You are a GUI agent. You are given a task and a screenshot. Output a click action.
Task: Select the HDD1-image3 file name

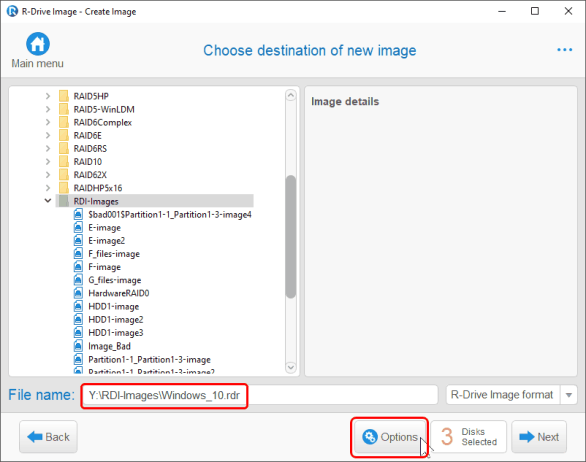(115, 333)
